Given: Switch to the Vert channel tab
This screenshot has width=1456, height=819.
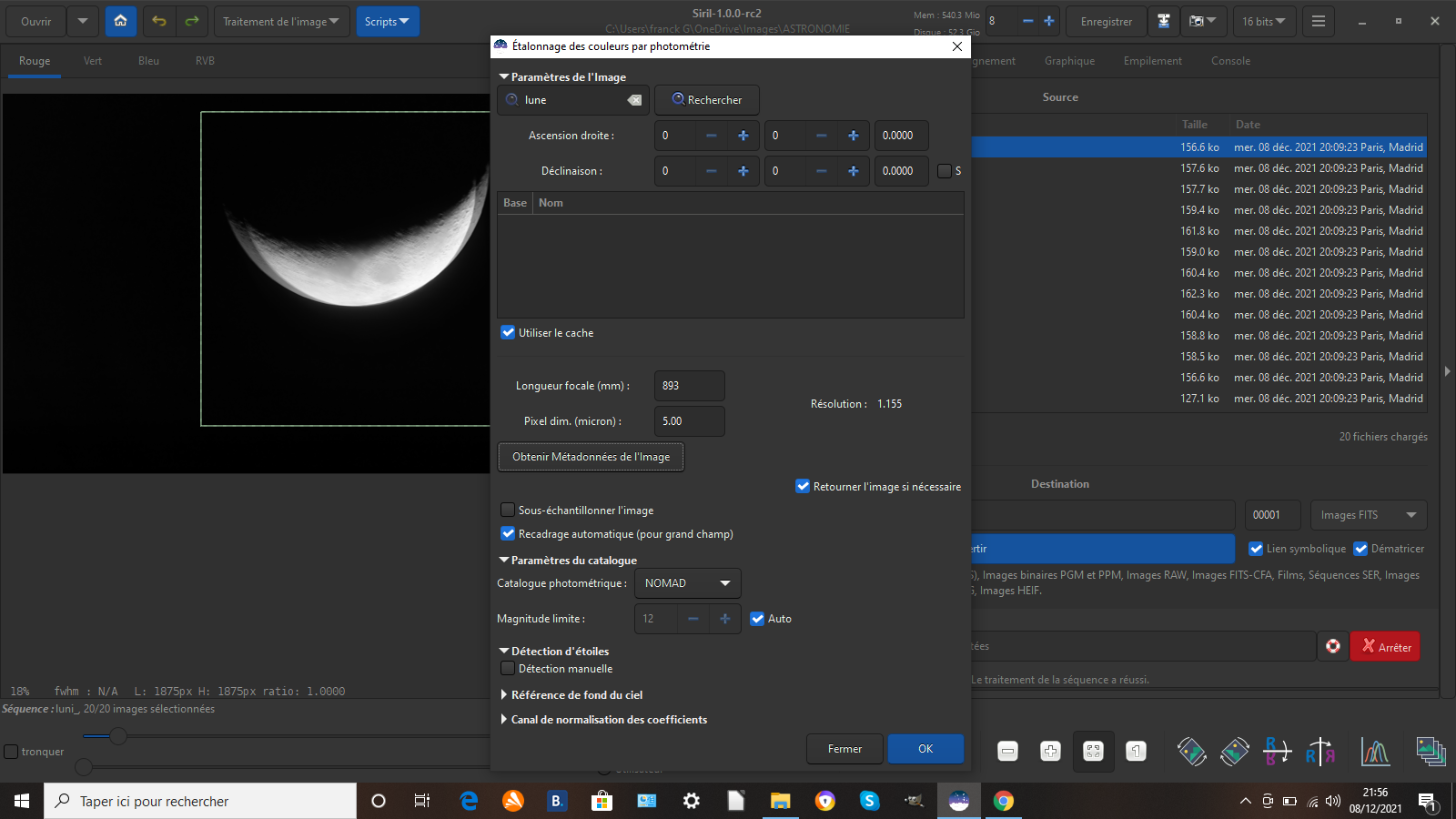Looking at the screenshot, I should tap(93, 61).
